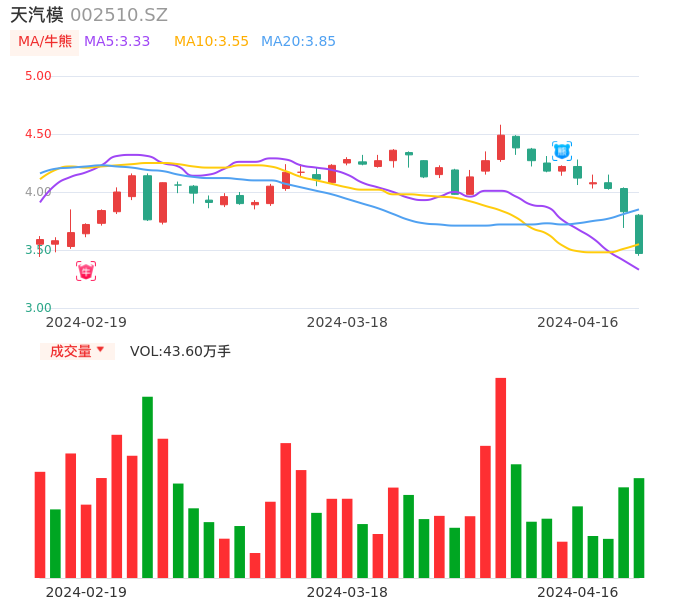Toggle the MA20 moving average legend

[x=298, y=42]
